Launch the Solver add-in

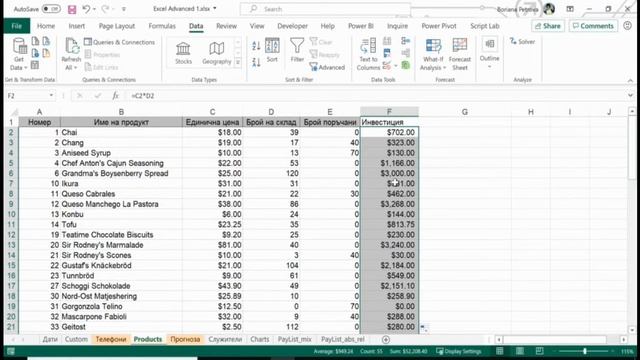click(x=522, y=42)
